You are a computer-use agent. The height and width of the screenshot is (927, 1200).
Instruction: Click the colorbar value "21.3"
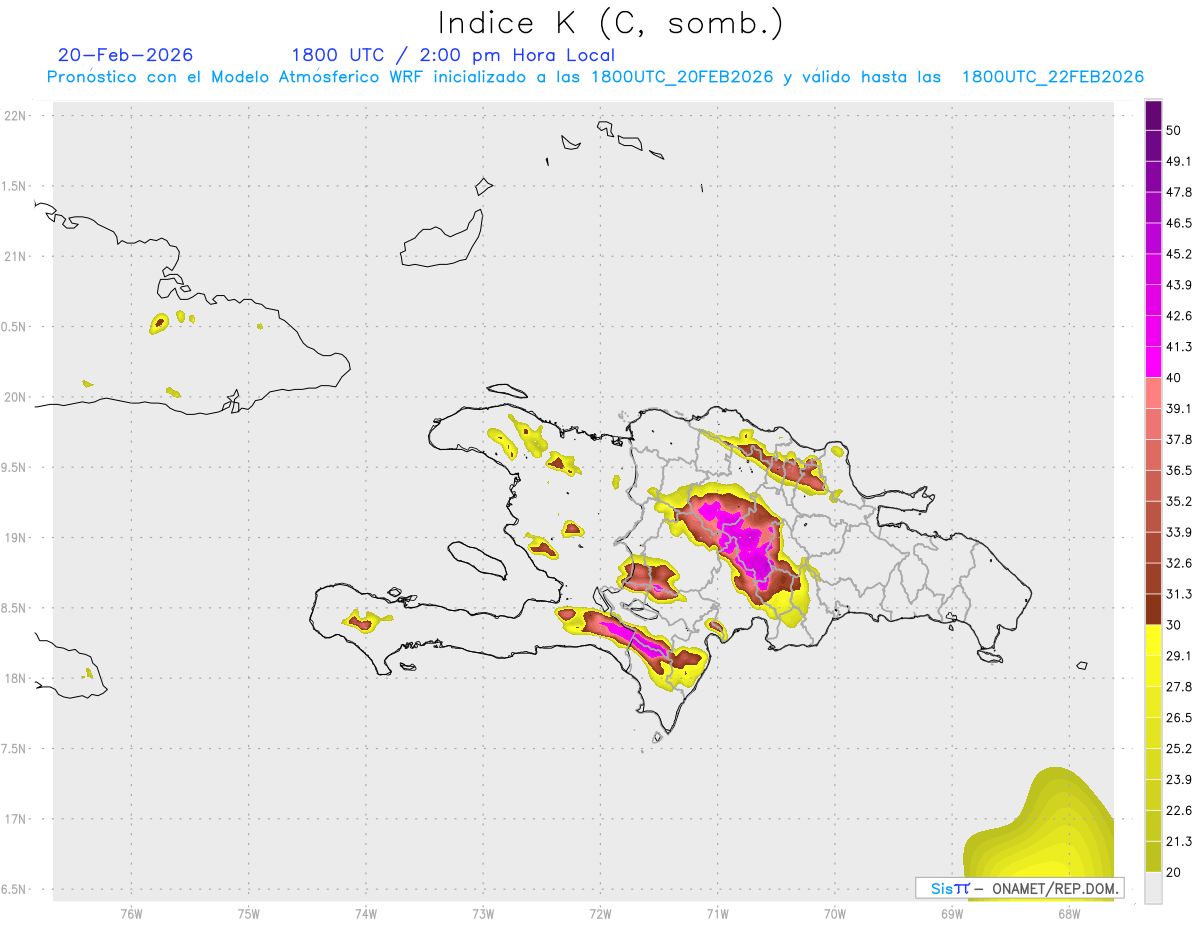(x=1180, y=841)
